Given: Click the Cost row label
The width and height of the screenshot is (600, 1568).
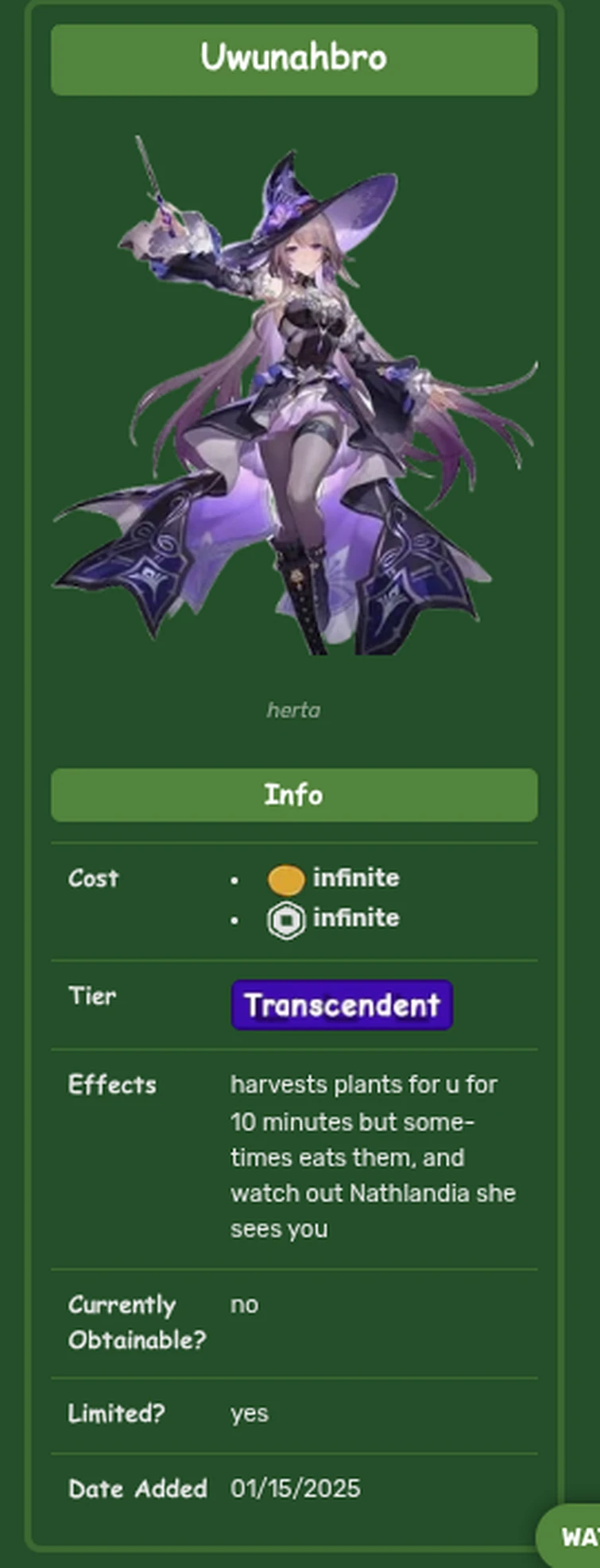Looking at the screenshot, I should click(x=94, y=878).
